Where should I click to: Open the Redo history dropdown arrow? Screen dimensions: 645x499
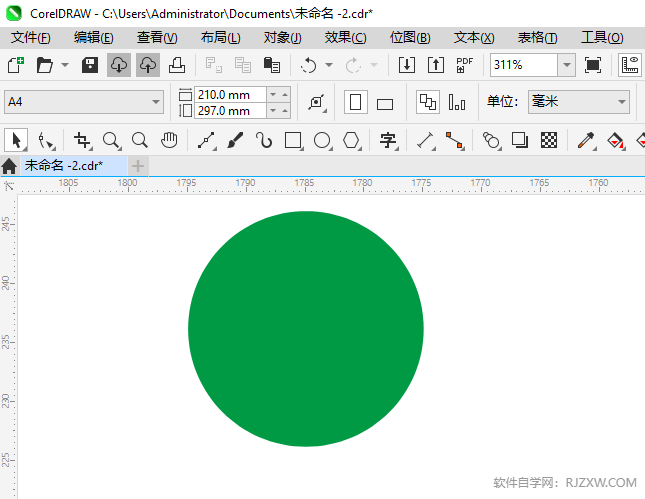click(x=374, y=65)
